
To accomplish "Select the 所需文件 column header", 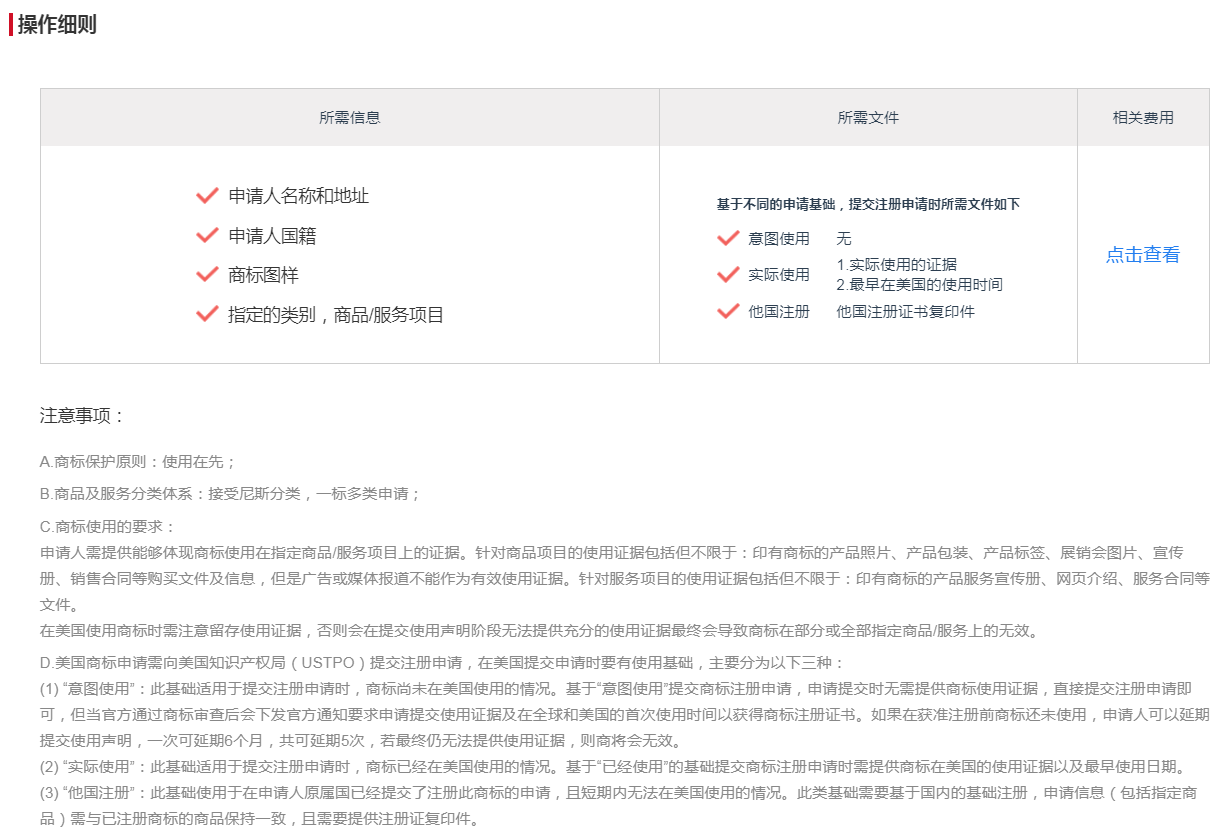I will point(868,118).
